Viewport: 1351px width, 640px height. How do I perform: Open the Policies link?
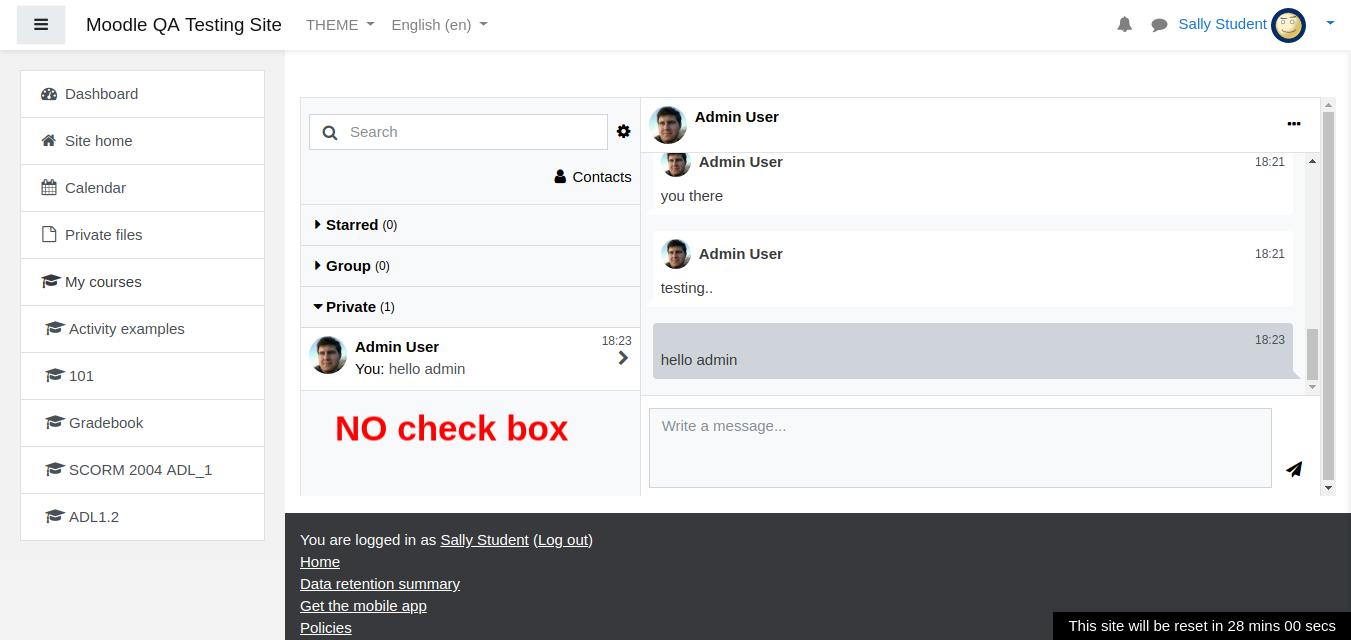coord(326,628)
